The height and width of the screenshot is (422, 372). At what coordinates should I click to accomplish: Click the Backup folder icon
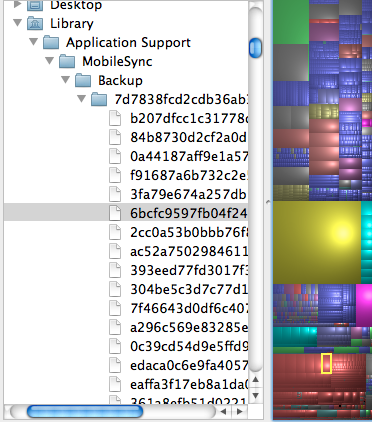pos(83,80)
